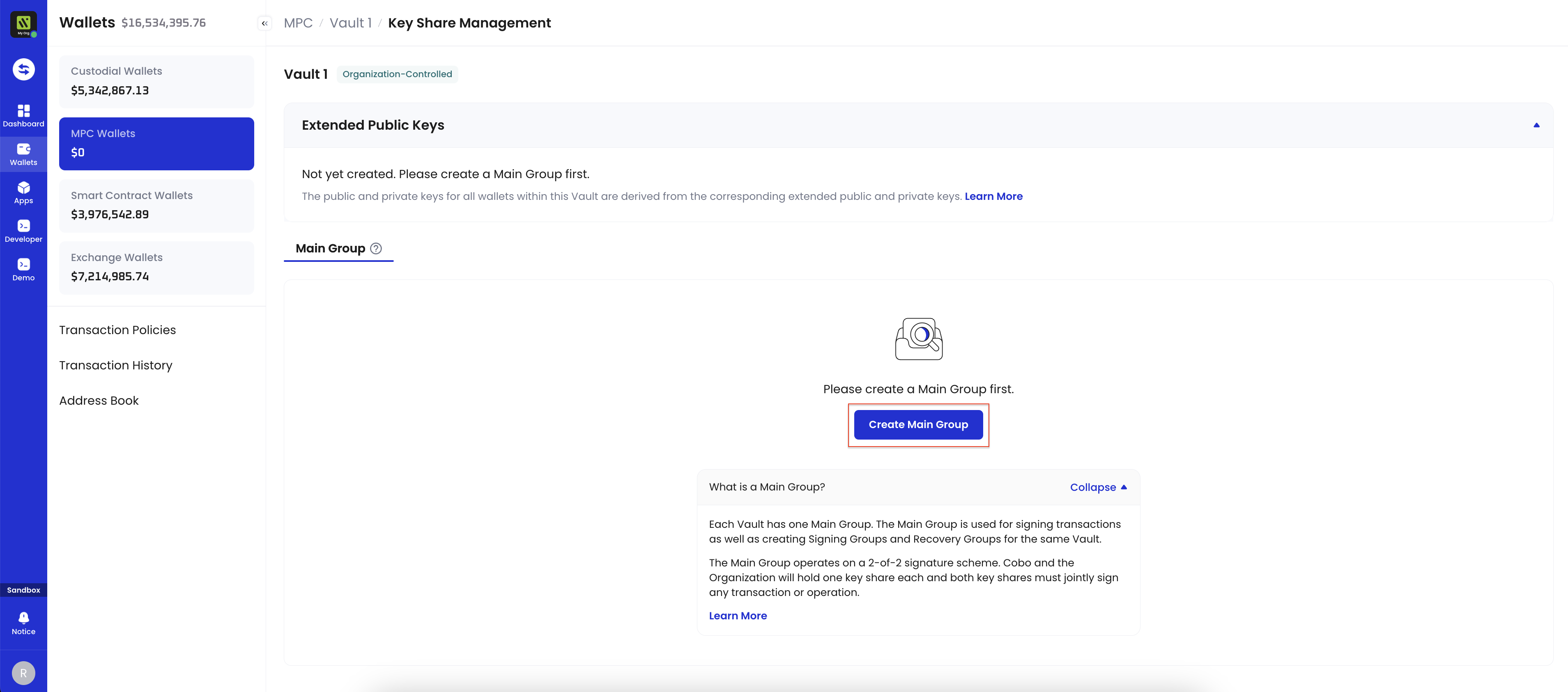Collapse the wallets side panel
The height and width of the screenshot is (692, 1568).
(x=264, y=23)
